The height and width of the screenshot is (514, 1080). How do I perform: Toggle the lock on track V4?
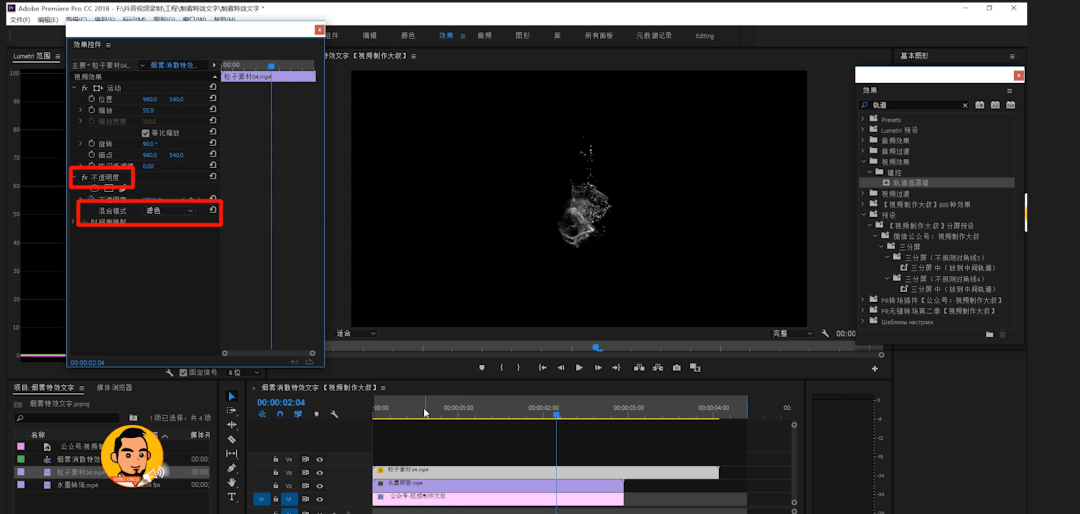276,459
